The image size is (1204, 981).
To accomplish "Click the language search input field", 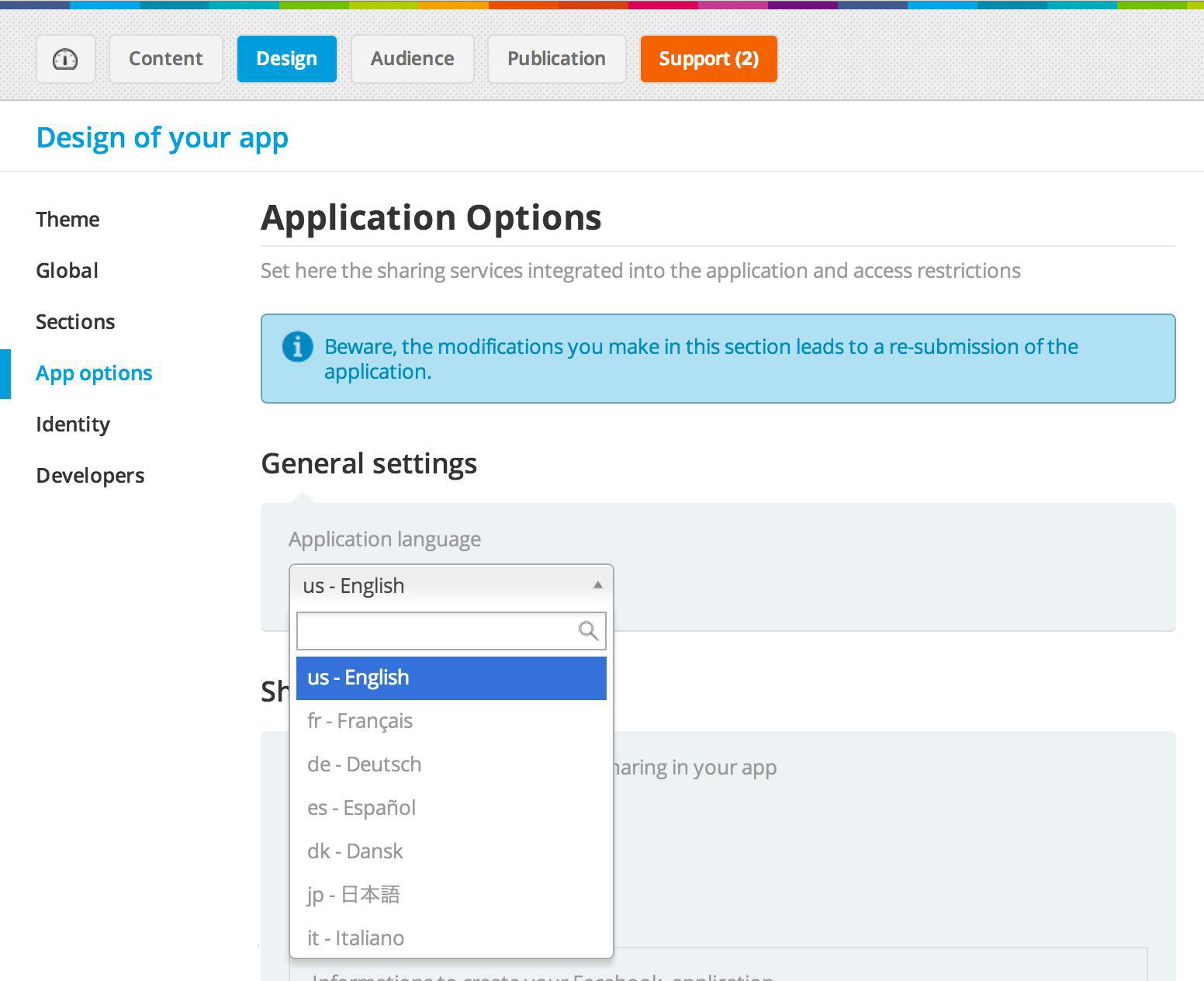I will (x=436, y=631).
